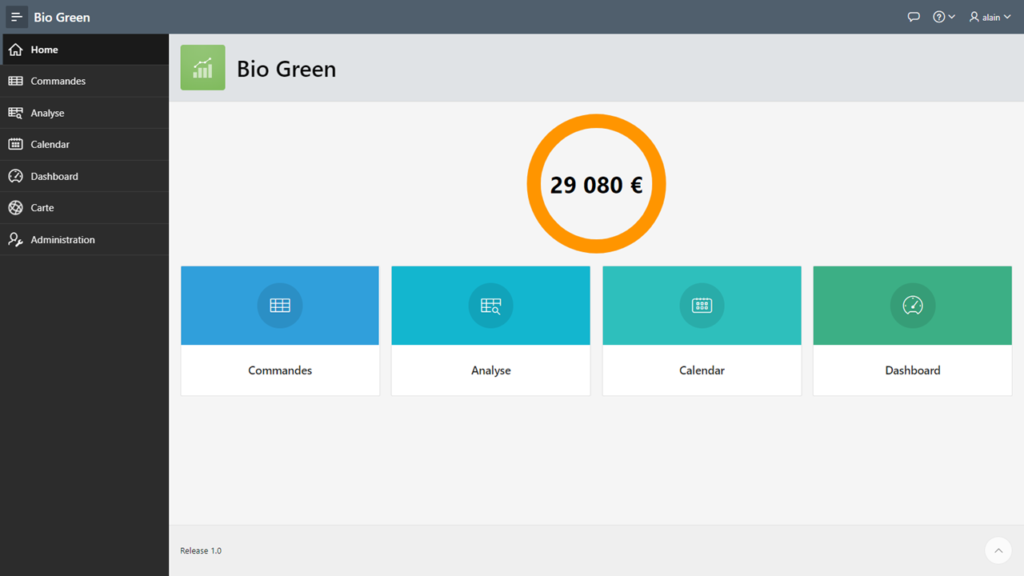The image size is (1024, 576).
Task: Click the Carte globe icon in the sidebar
Action: pos(16,208)
